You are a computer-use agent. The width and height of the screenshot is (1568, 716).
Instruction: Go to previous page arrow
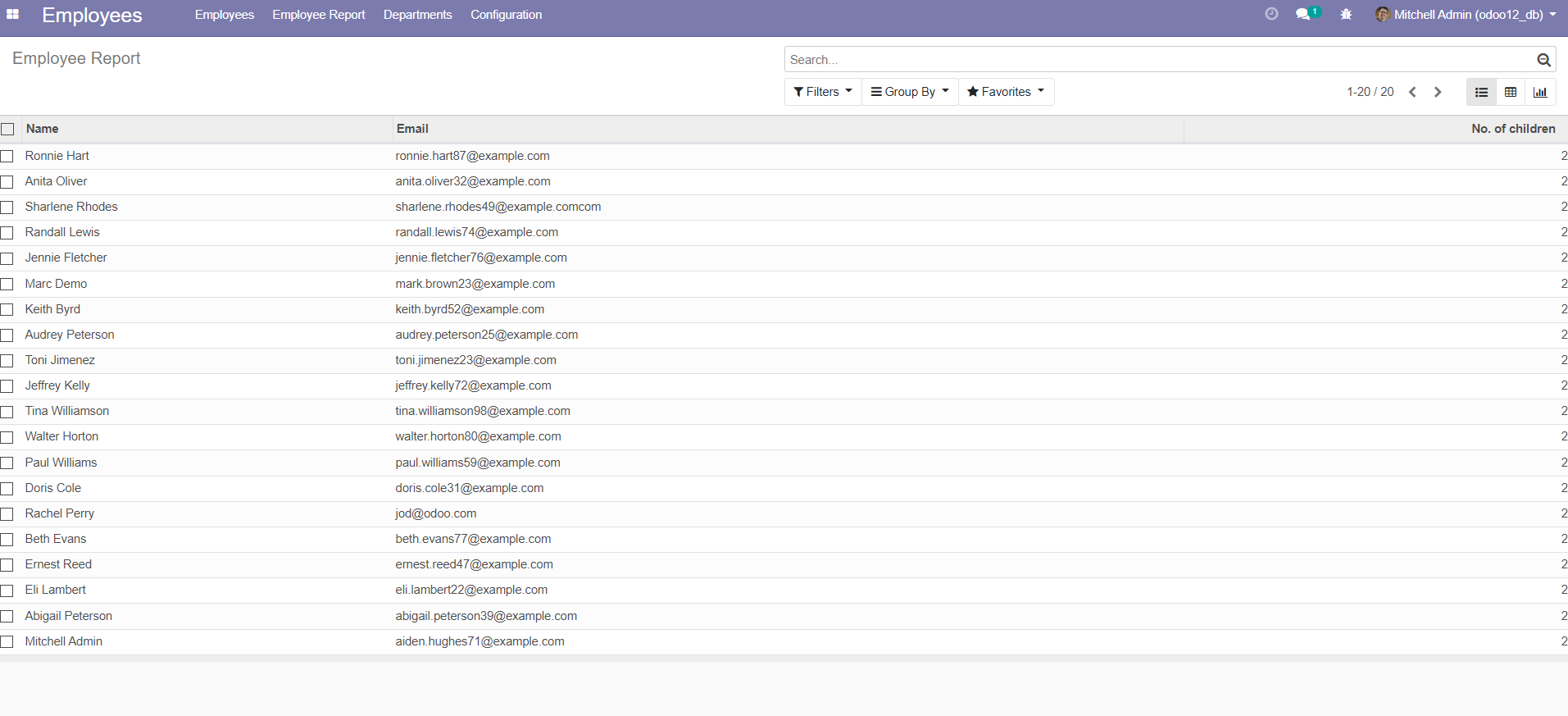point(1412,92)
